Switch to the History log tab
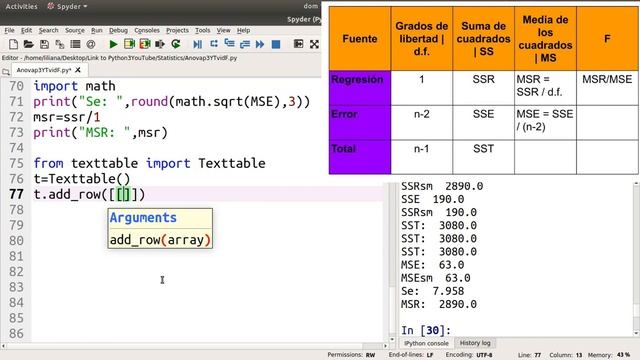Image resolution: width=640 pixels, height=360 pixels. [x=475, y=343]
